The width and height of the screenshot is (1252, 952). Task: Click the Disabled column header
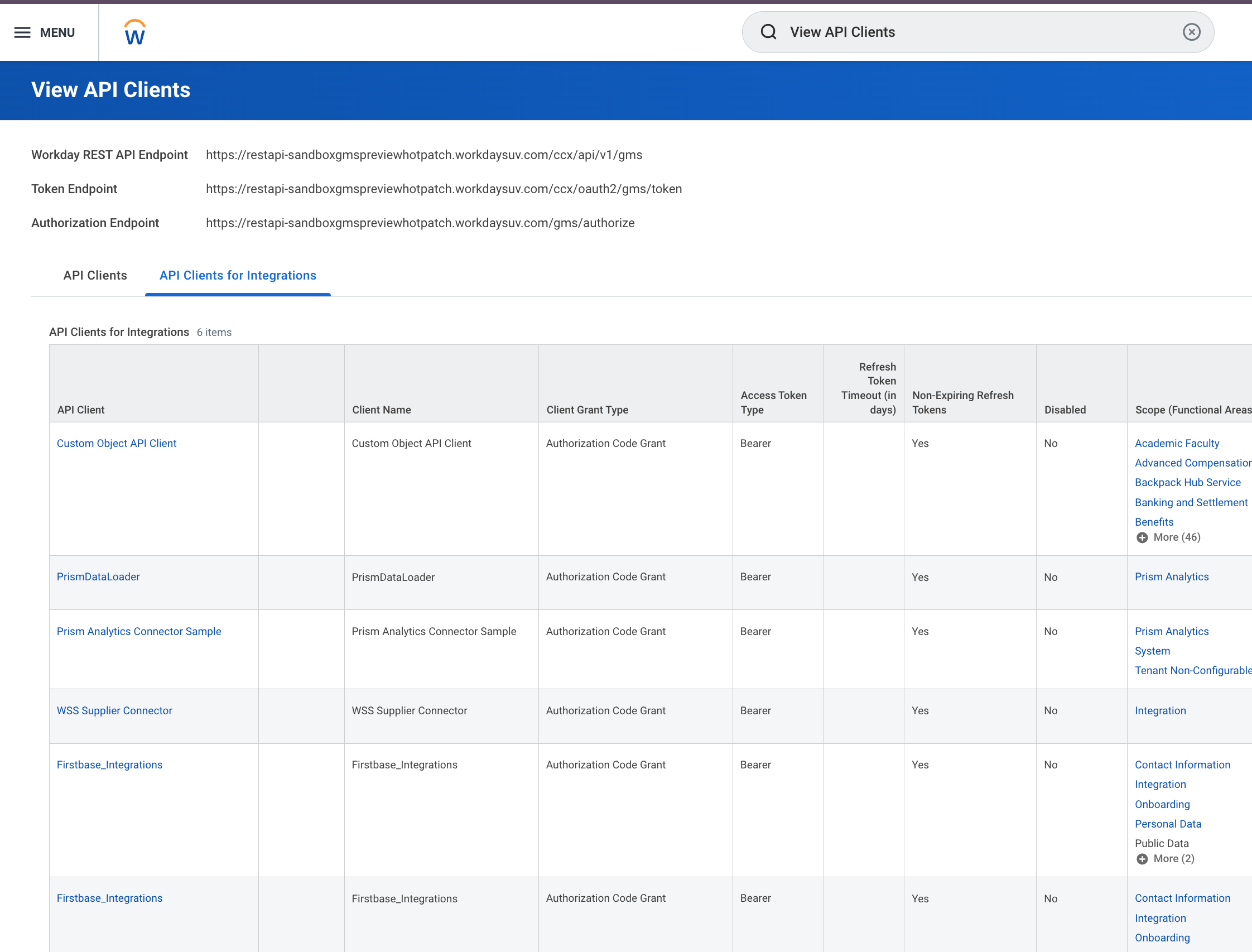[x=1065, y=410]
